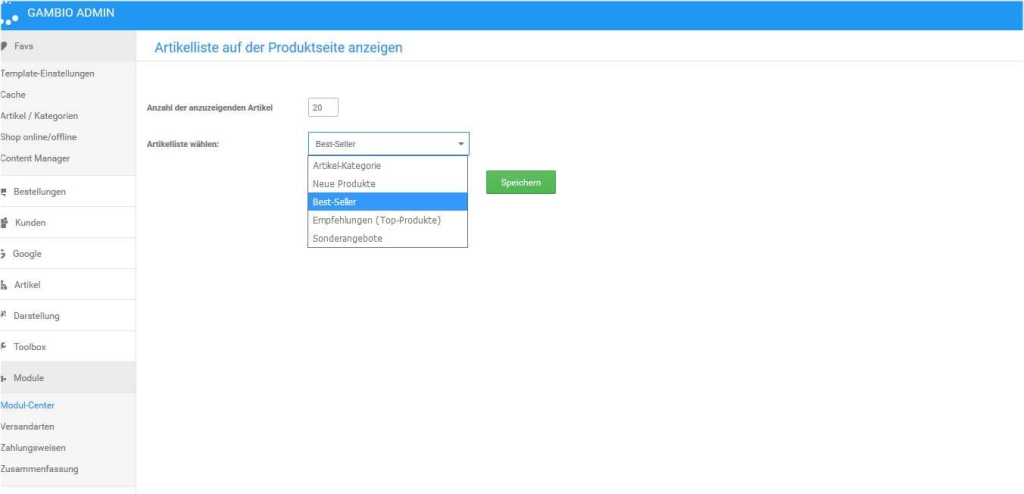This screenshot has width=1024, height=494.
Task: Expand the Bestellungen menu section
Action: (68, 191)
